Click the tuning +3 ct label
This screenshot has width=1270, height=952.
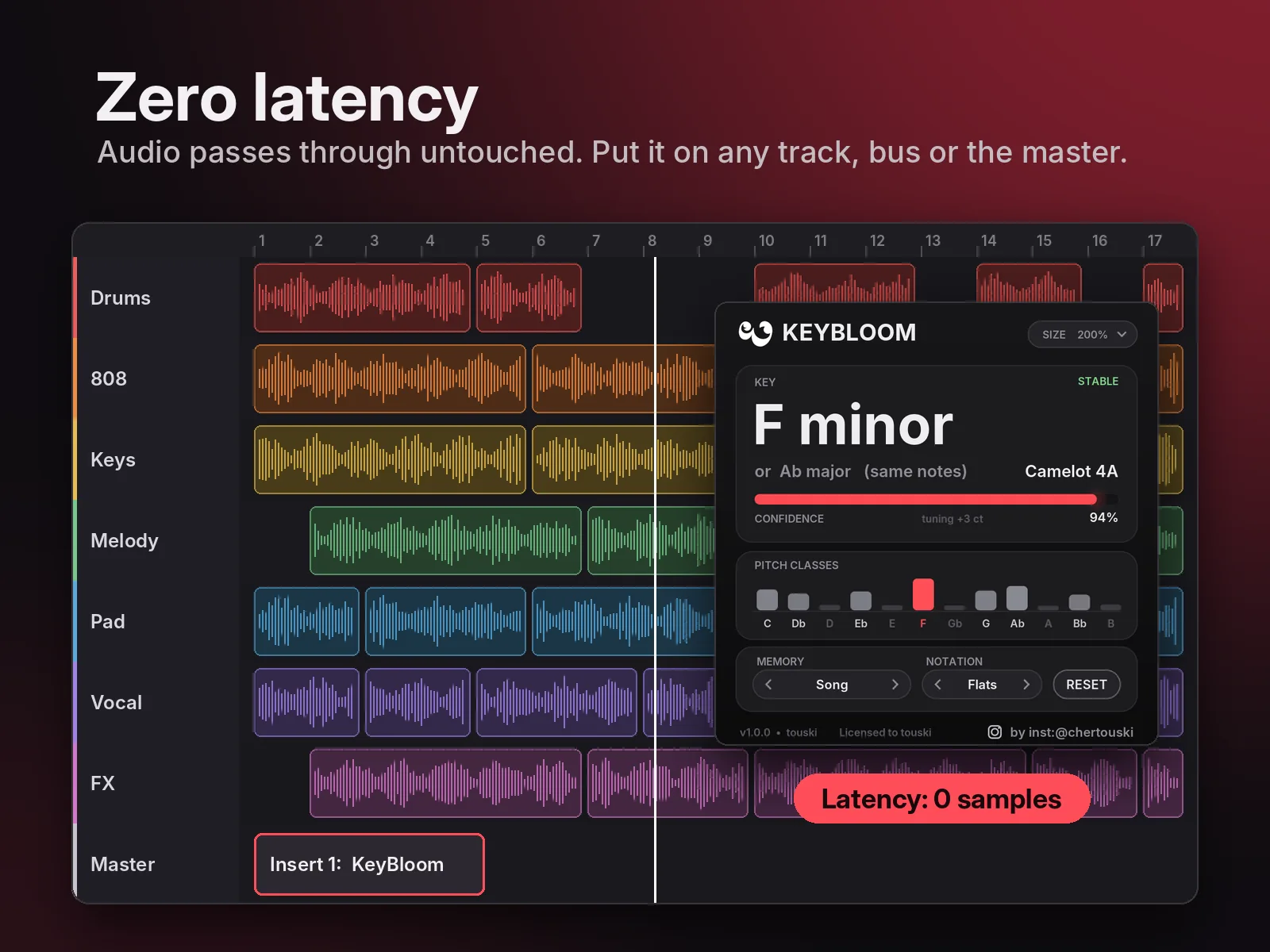tap(952, 519)
